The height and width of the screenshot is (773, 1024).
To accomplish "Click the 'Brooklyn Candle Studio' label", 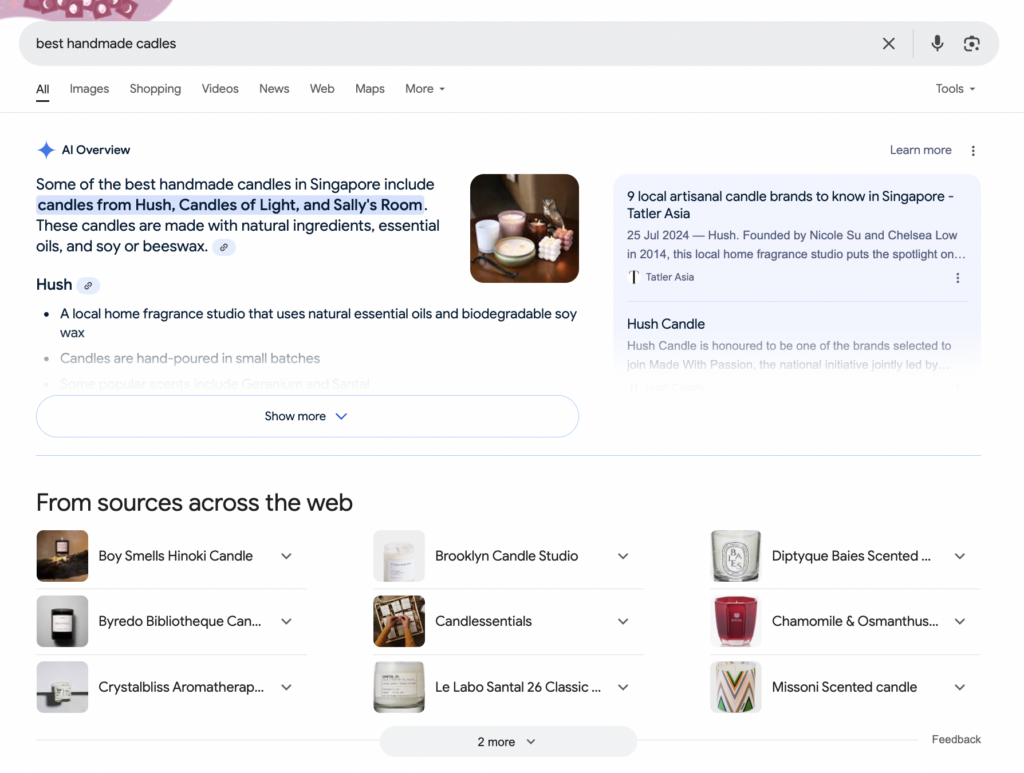I will pos(506,556).
